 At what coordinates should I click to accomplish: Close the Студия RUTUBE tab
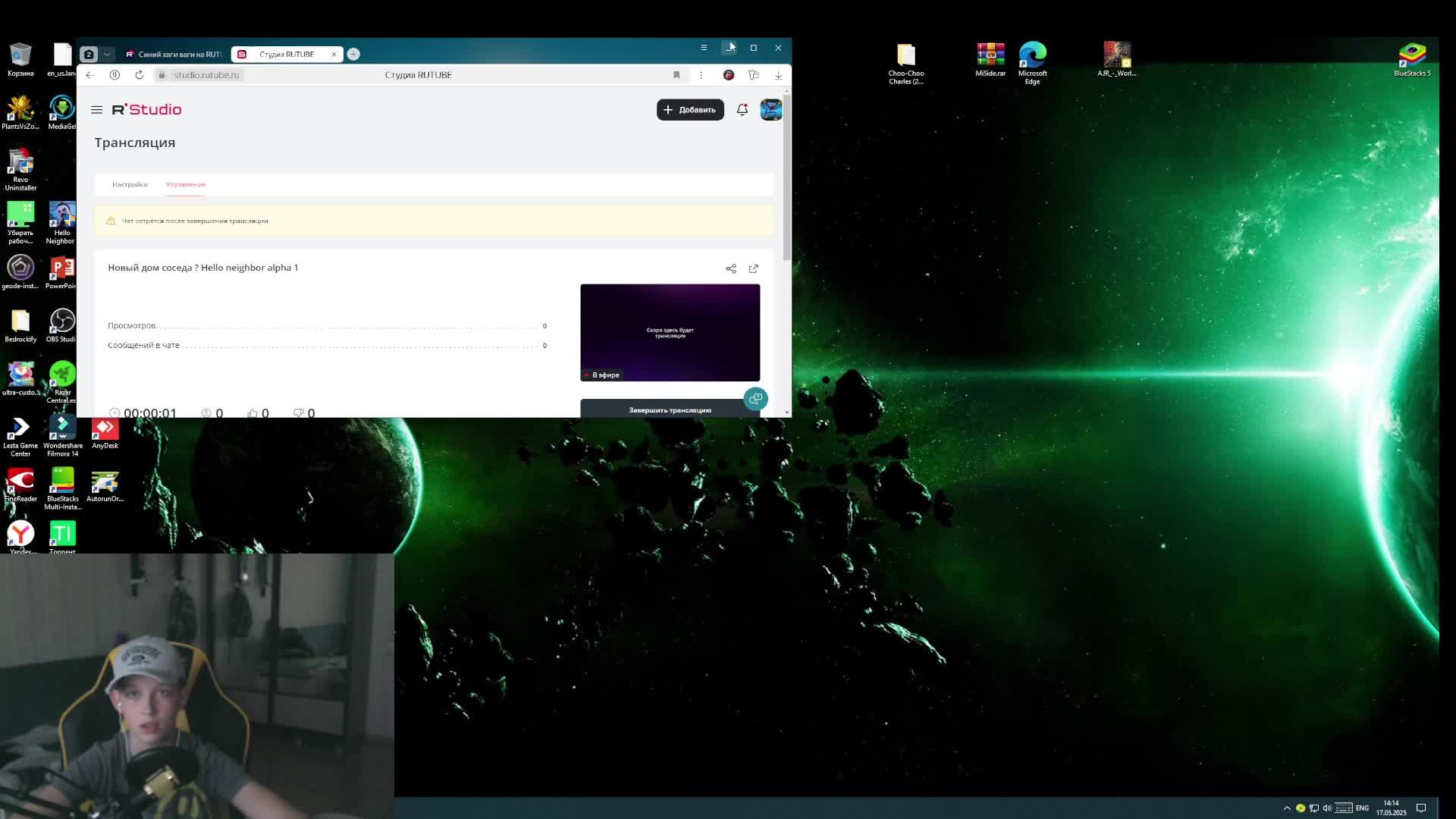334,54
